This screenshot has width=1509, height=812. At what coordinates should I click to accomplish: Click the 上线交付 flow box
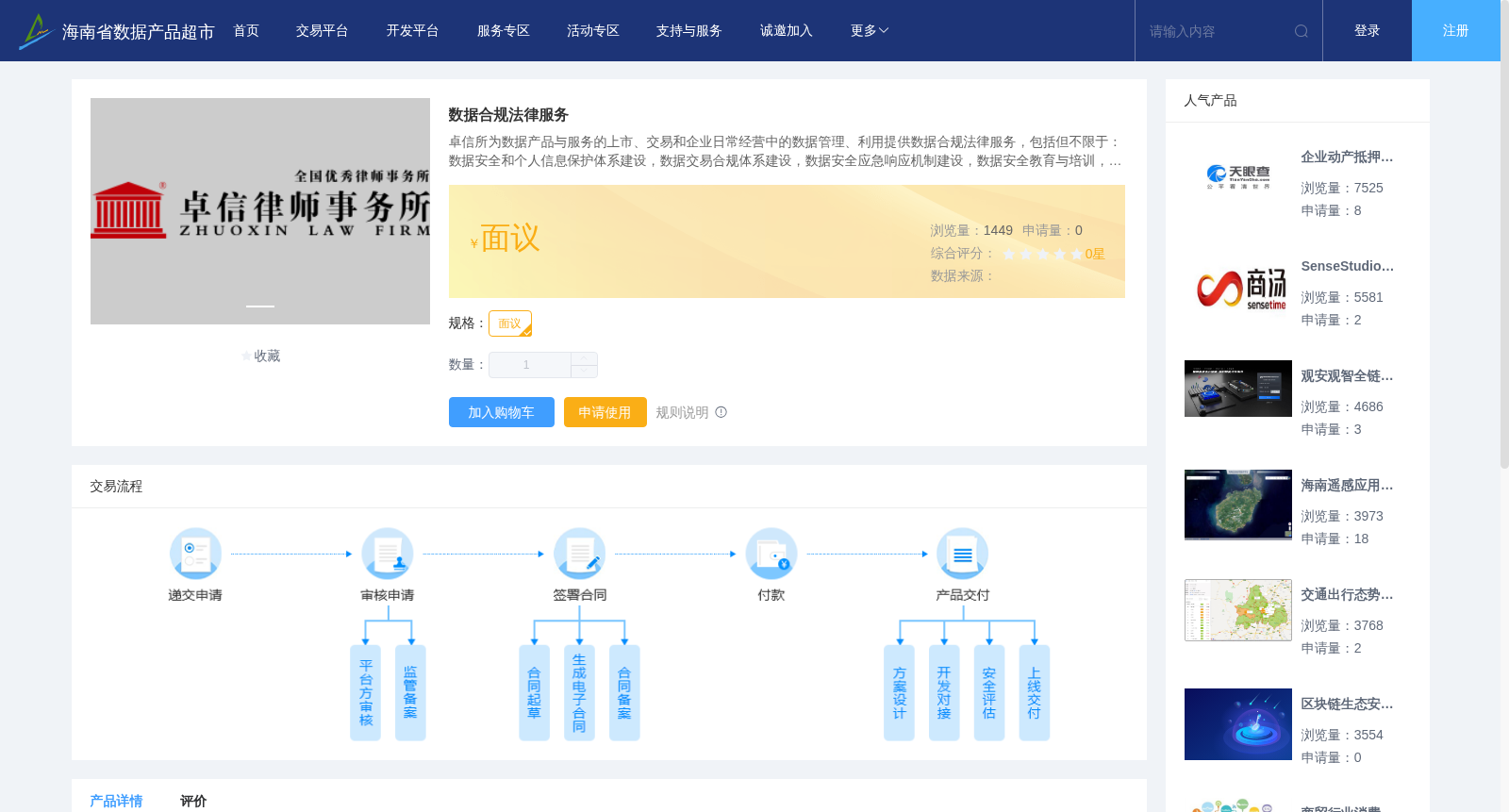point(1035,693)
